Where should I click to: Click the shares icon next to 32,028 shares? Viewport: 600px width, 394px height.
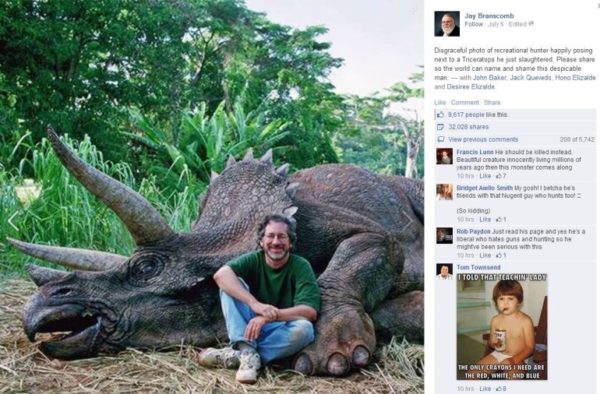coord(441,127)
